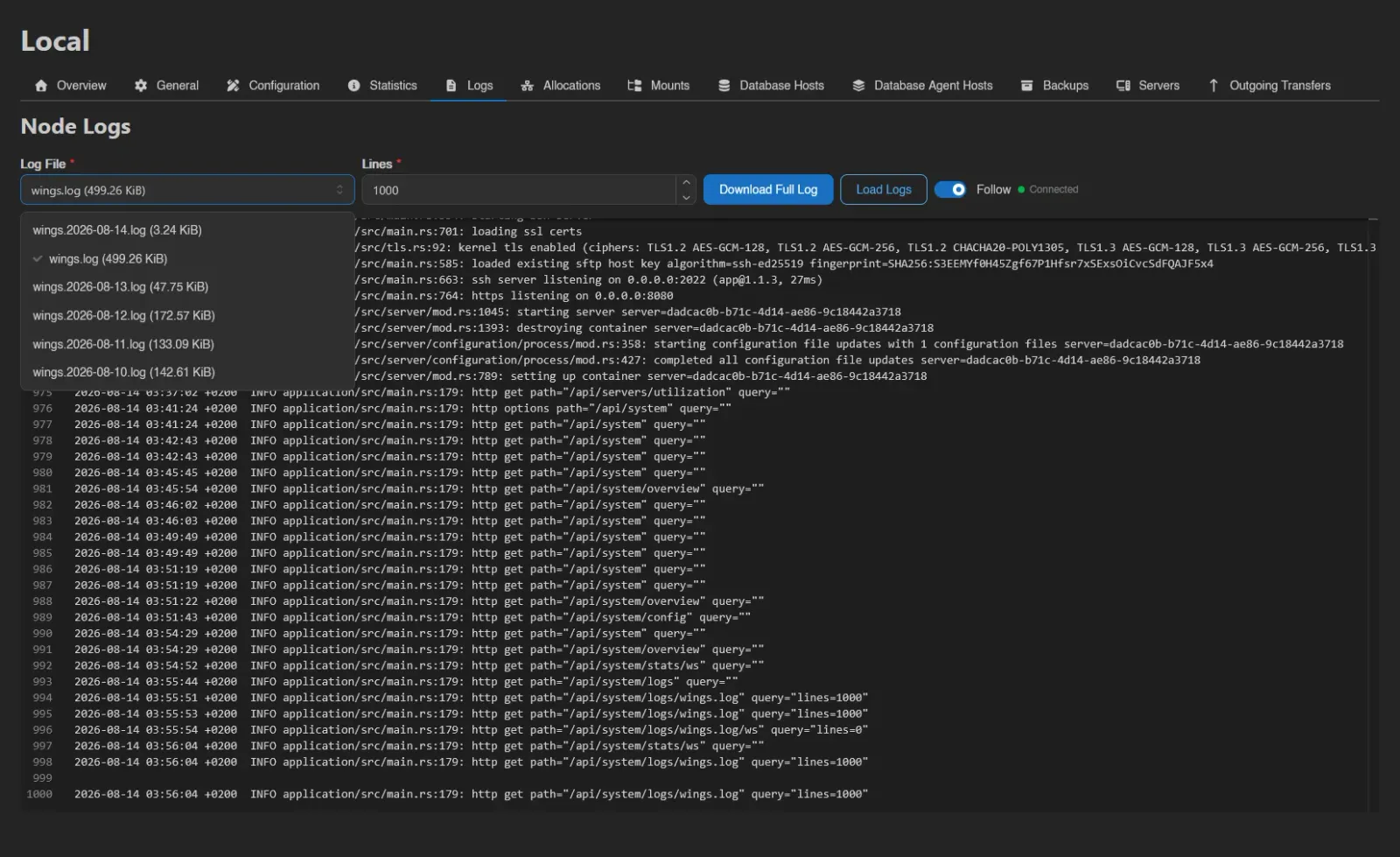Image resolution: width=1400 pixels, height=857 pixels.
Task: Open the Allocations tab
Action: (x=560, y=86)
